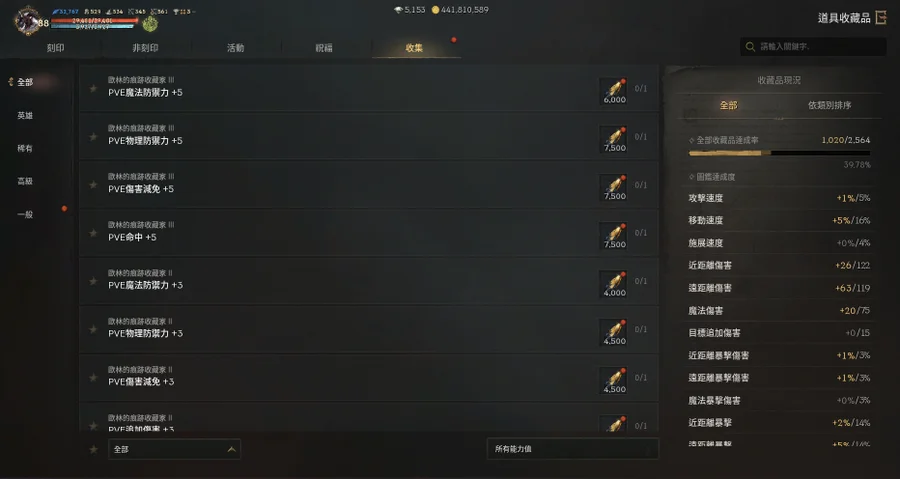Select 依類別排序 in collection status panel
This screenshot has height=479, width=900.
[829, 105]
